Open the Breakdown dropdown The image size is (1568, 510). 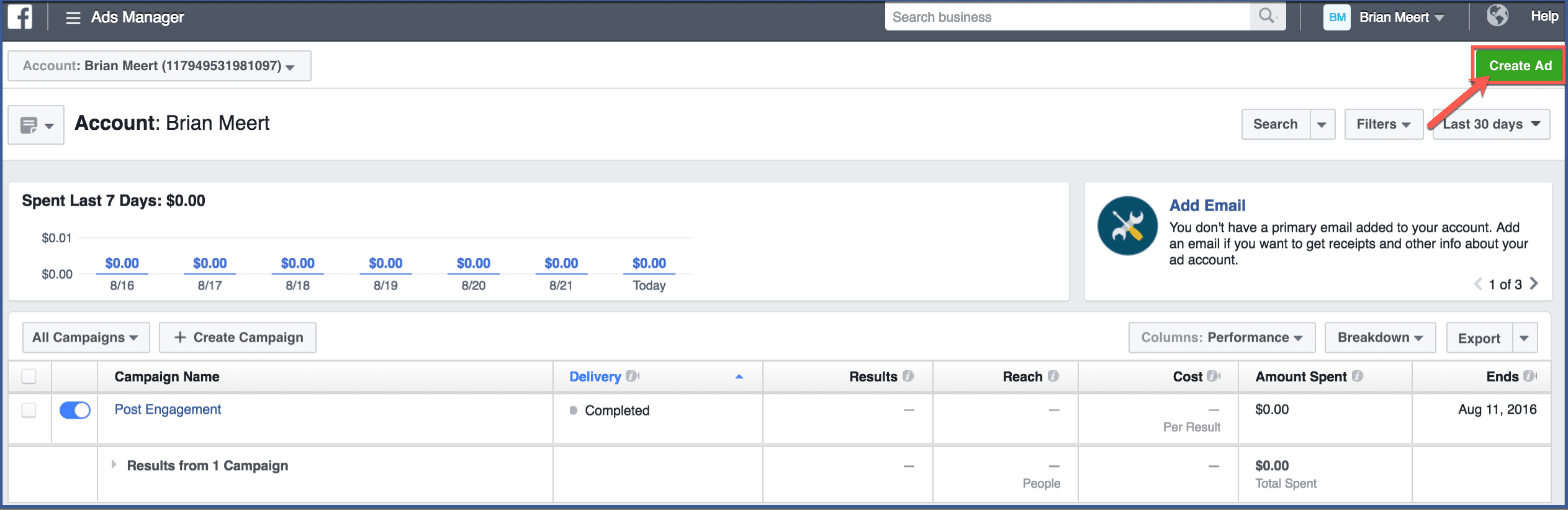[1380, 337]
